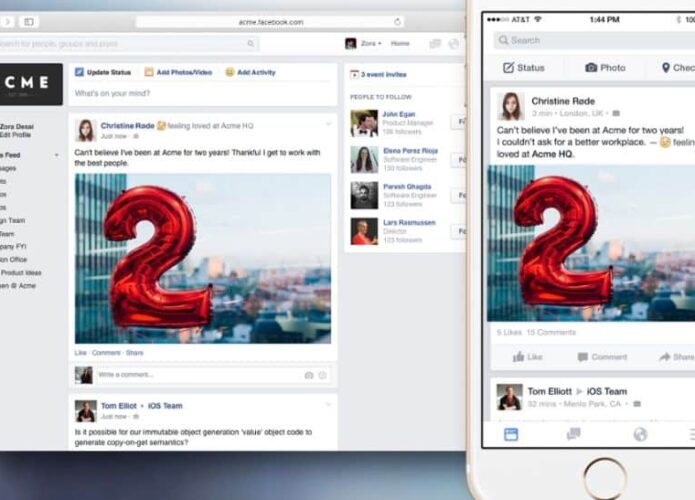Open Lars Rasmussen's profile link
695x500 pixels.
[x=409, y=223]
